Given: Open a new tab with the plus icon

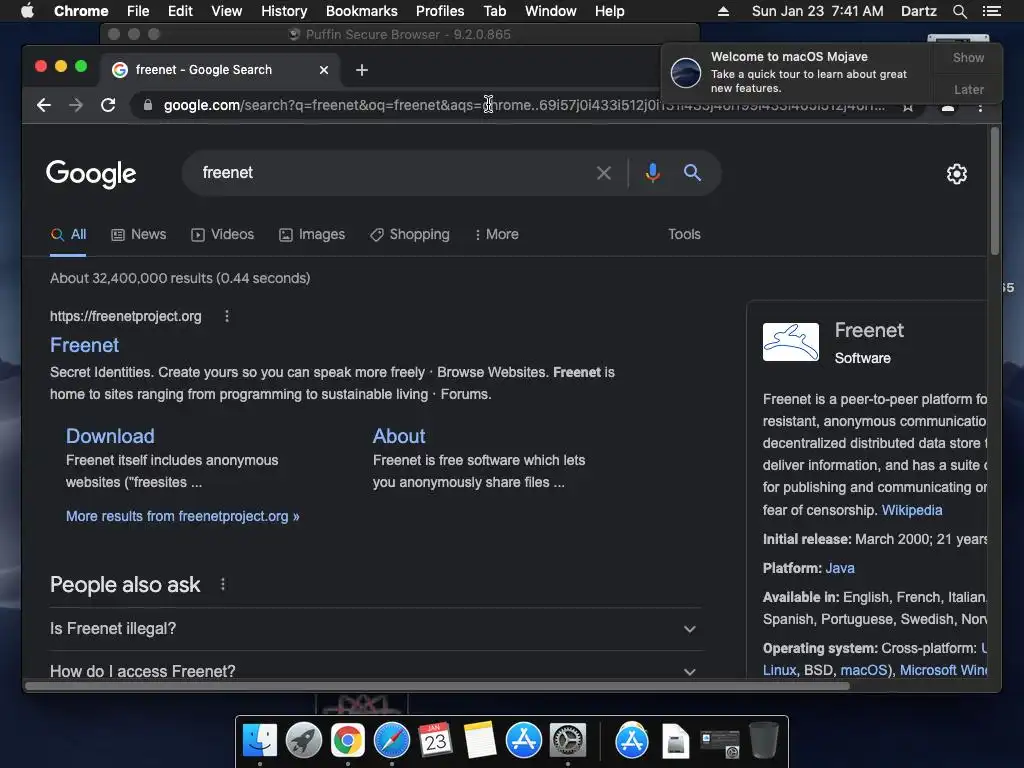Looking at the screenshot, I should 362,70.
